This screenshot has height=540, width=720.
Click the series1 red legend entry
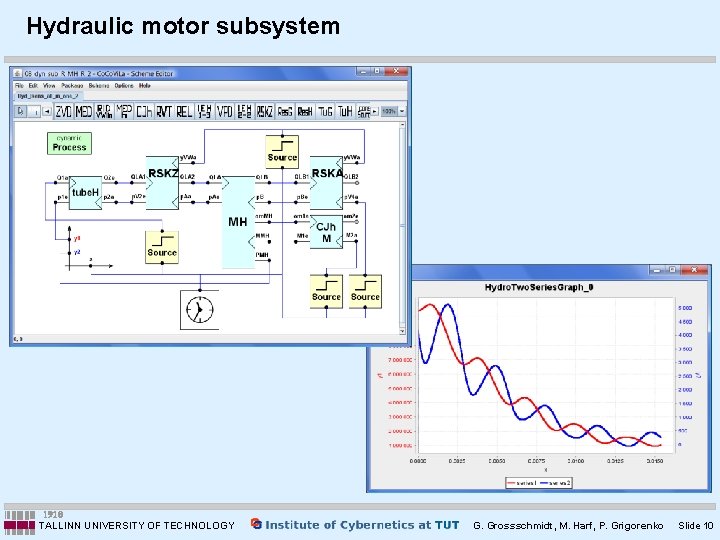(522, 483)
